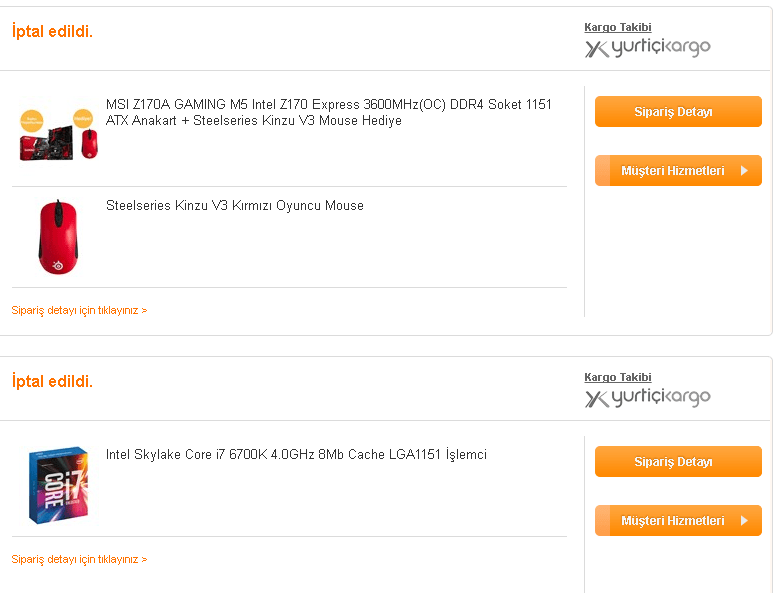
Task: Open Kargo Takibi for the Intel processor order
Action: pyautogui.click(x=617, y=377)
